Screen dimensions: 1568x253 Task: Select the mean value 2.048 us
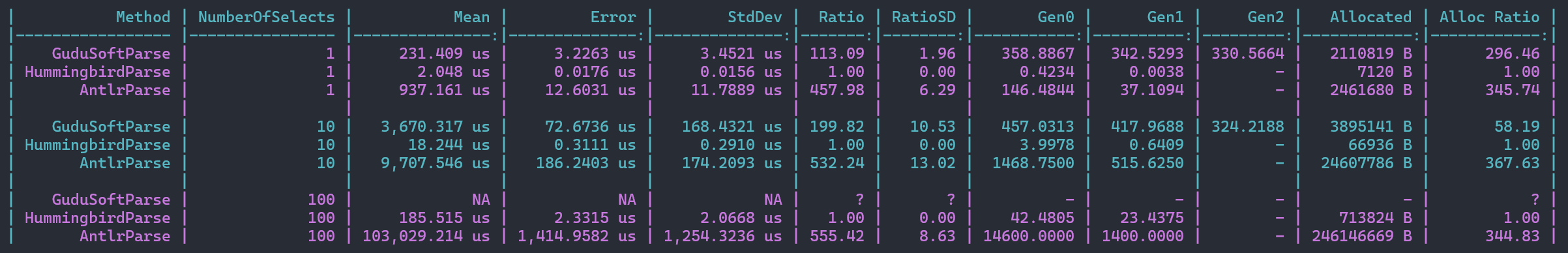pyautogui.click(x=453, y=72)
